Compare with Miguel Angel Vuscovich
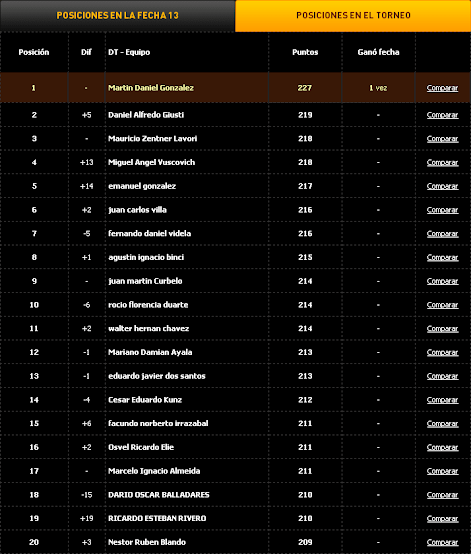This screenshot has width=471, height=554. pos(442,163)
